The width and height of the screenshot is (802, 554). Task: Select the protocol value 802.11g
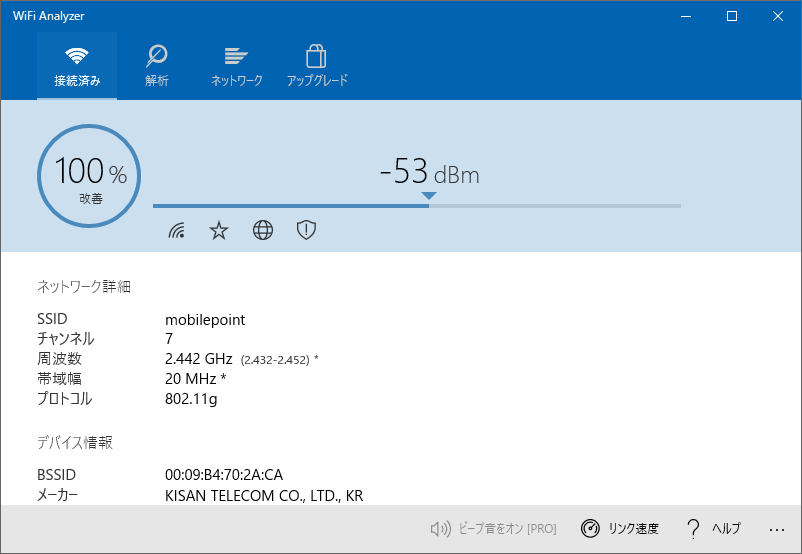pyautogui.click(x=191, y=399)
